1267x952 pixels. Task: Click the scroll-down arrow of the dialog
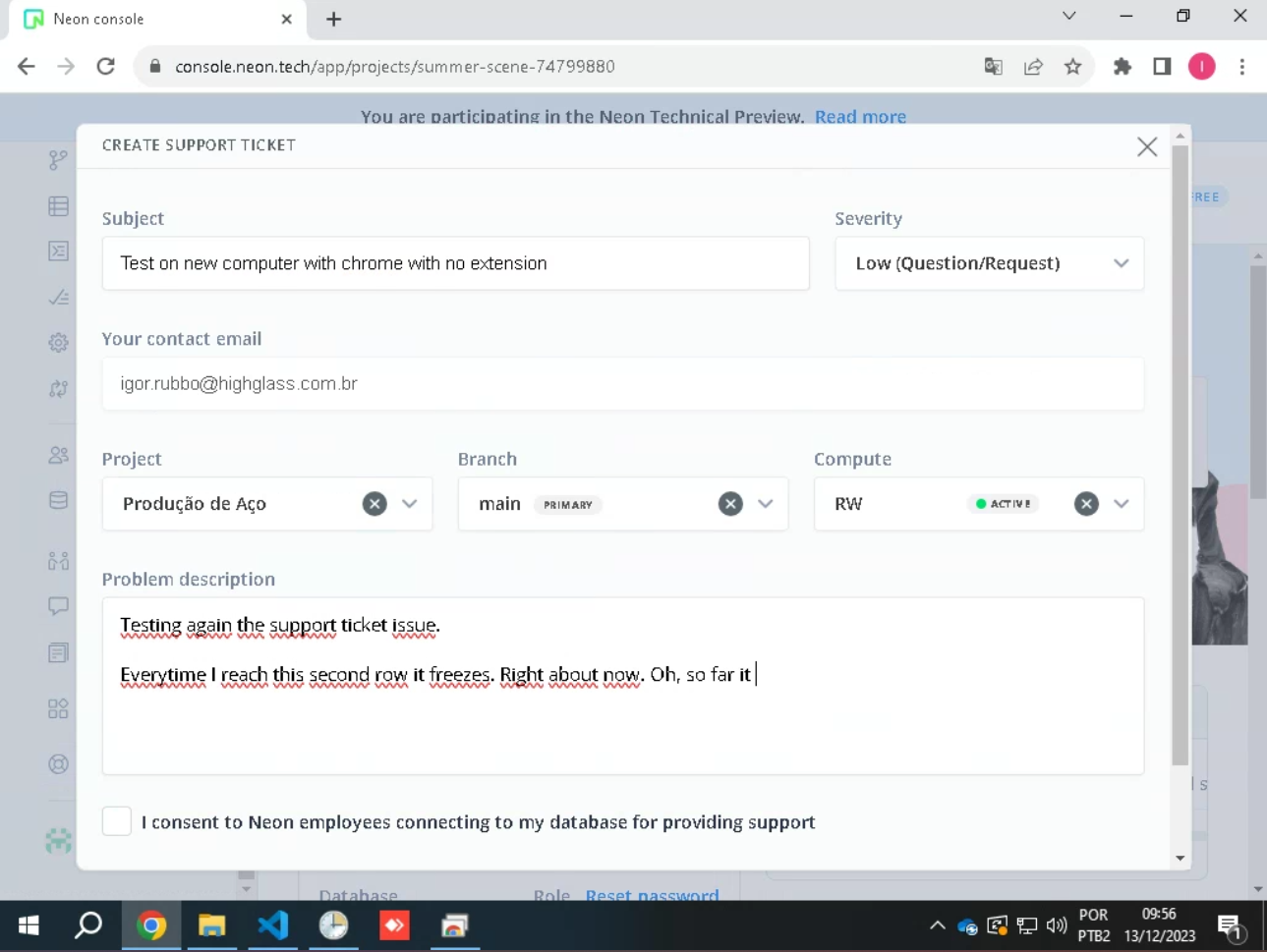coord(1181,859)
